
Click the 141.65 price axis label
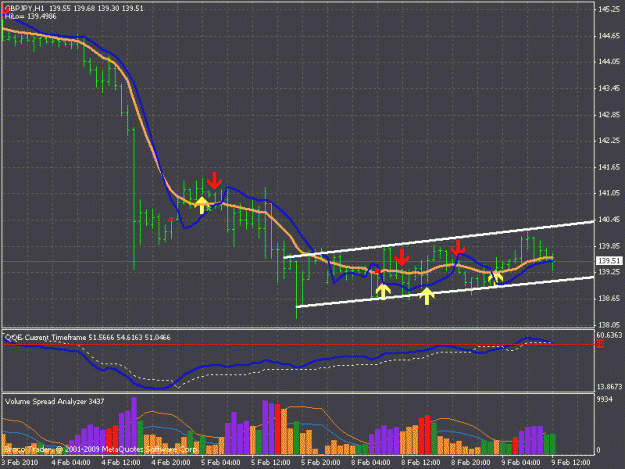(609, 167)
